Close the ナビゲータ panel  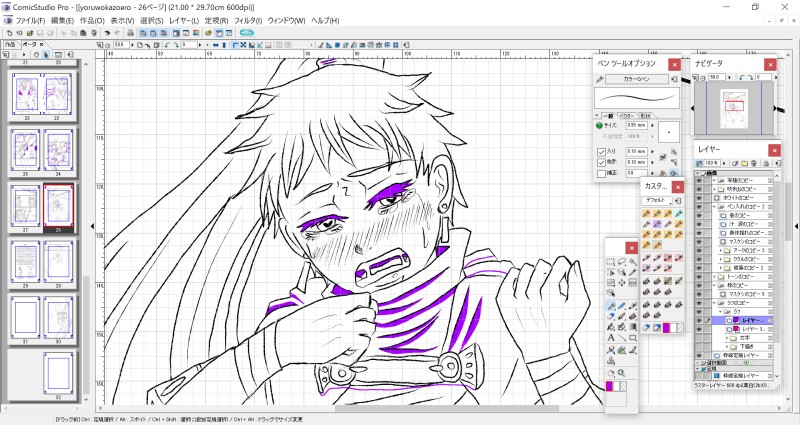click(770, 64)
